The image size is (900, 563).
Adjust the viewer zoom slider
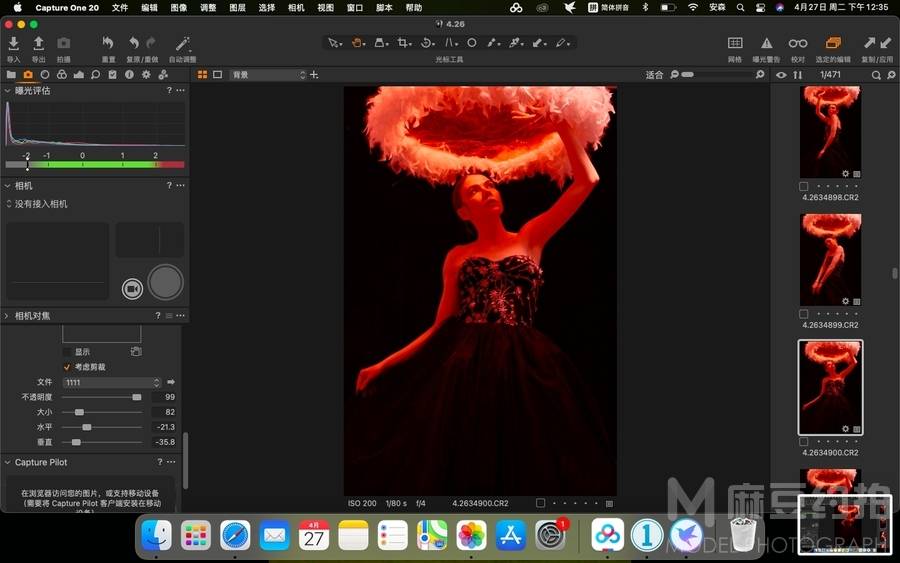coord(717,75)
